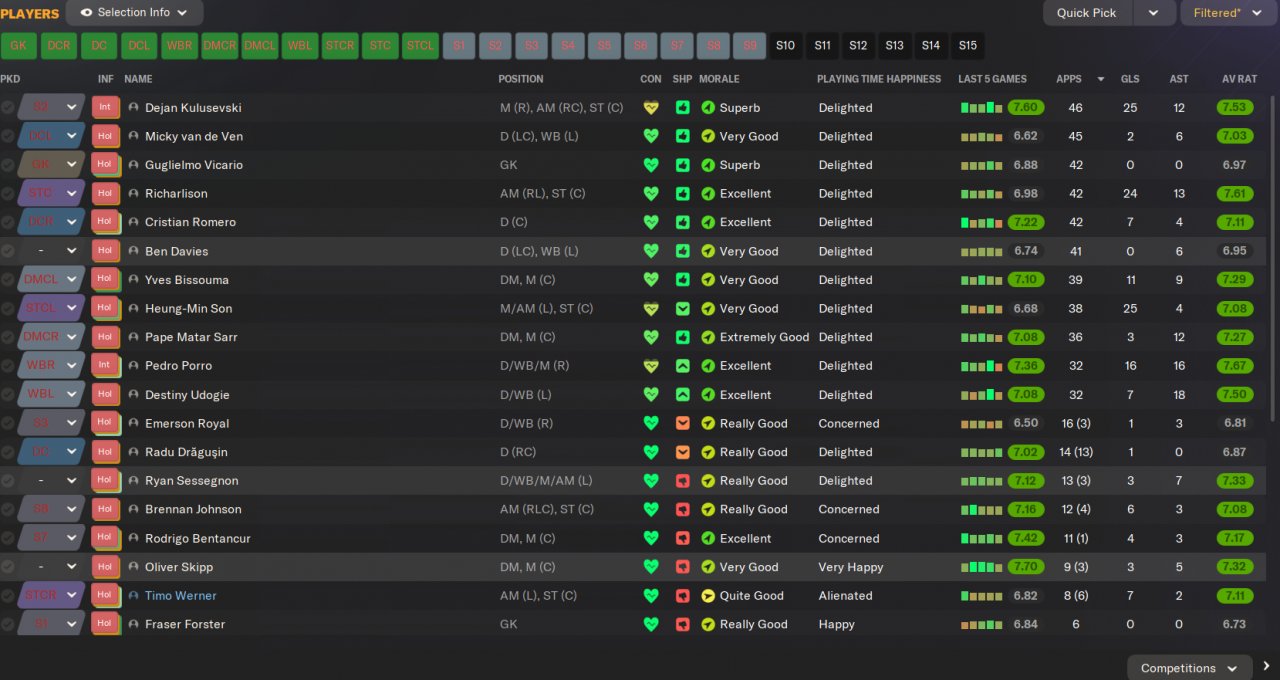Screen dimensions: 1280x680
Task: Toggle the selection circle for Fraser Forster
Action: (x=8, y=624)
